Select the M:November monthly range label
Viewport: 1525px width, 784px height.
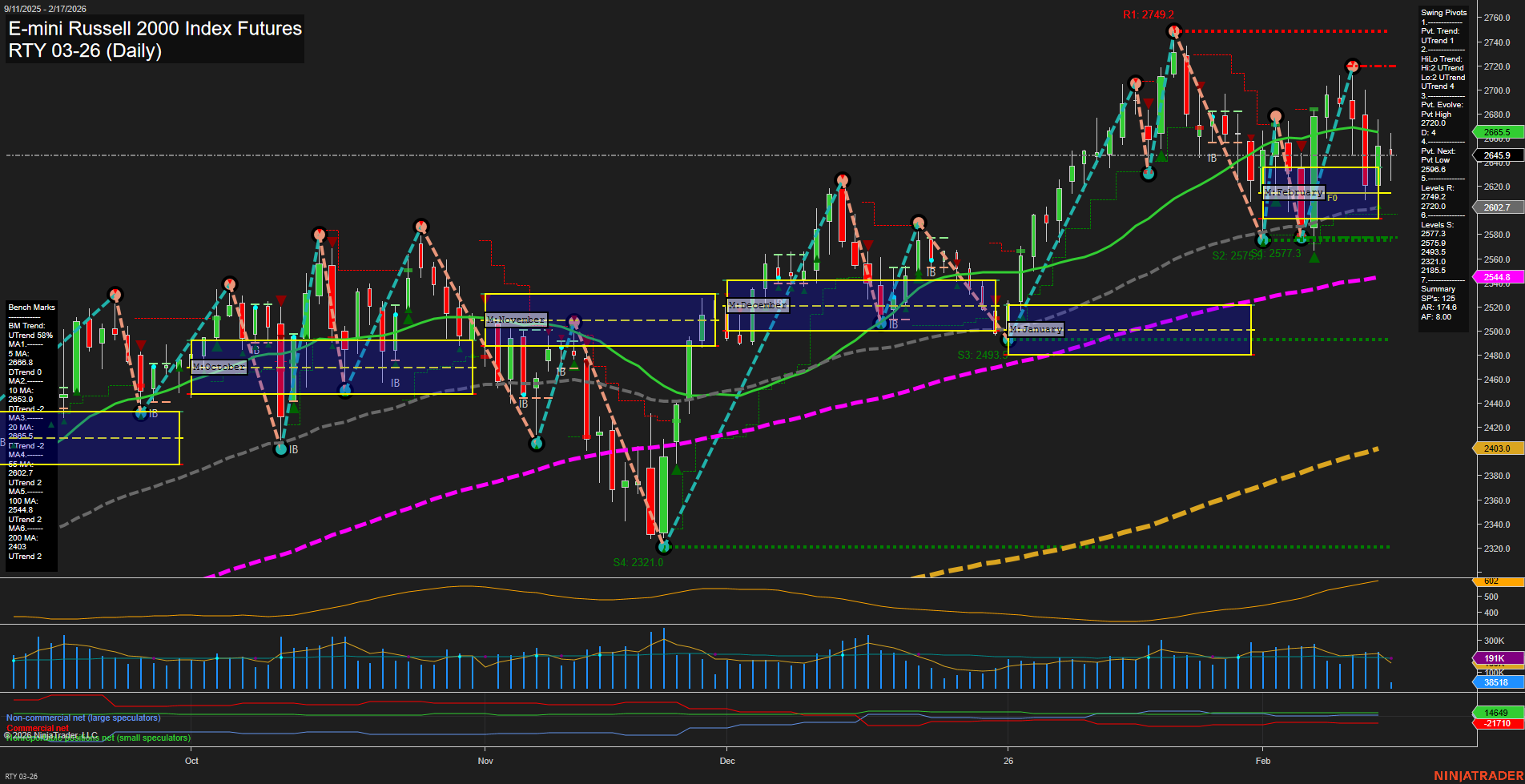click(x=516, y=320)
